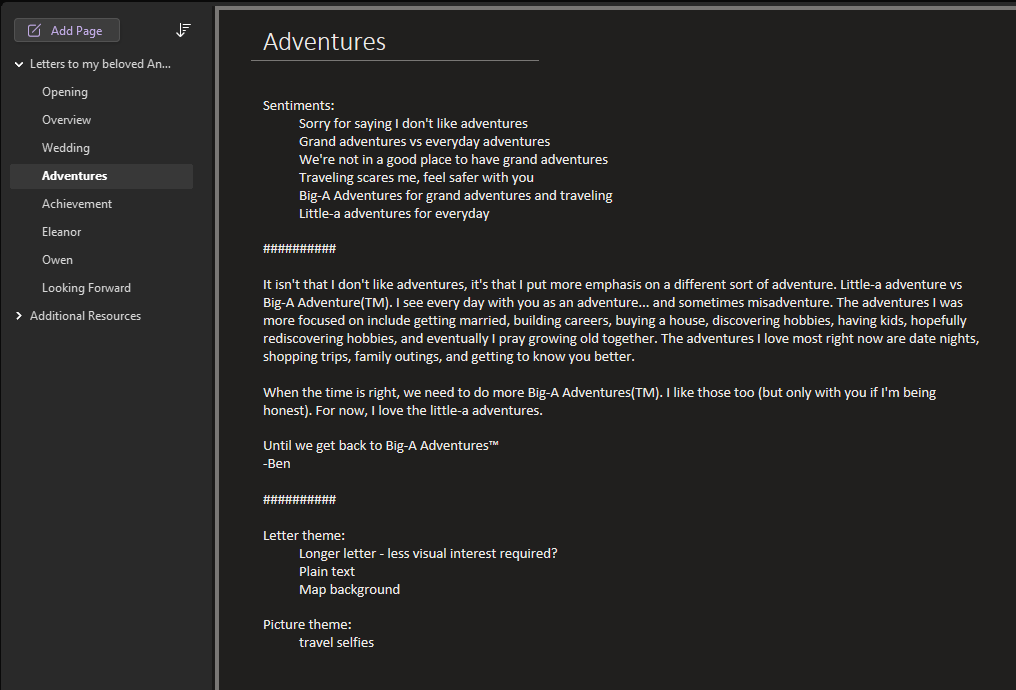Place cursor on the travel selfies line
The height and width of the screenshot is (690, 1016).
tap(336, 642)
